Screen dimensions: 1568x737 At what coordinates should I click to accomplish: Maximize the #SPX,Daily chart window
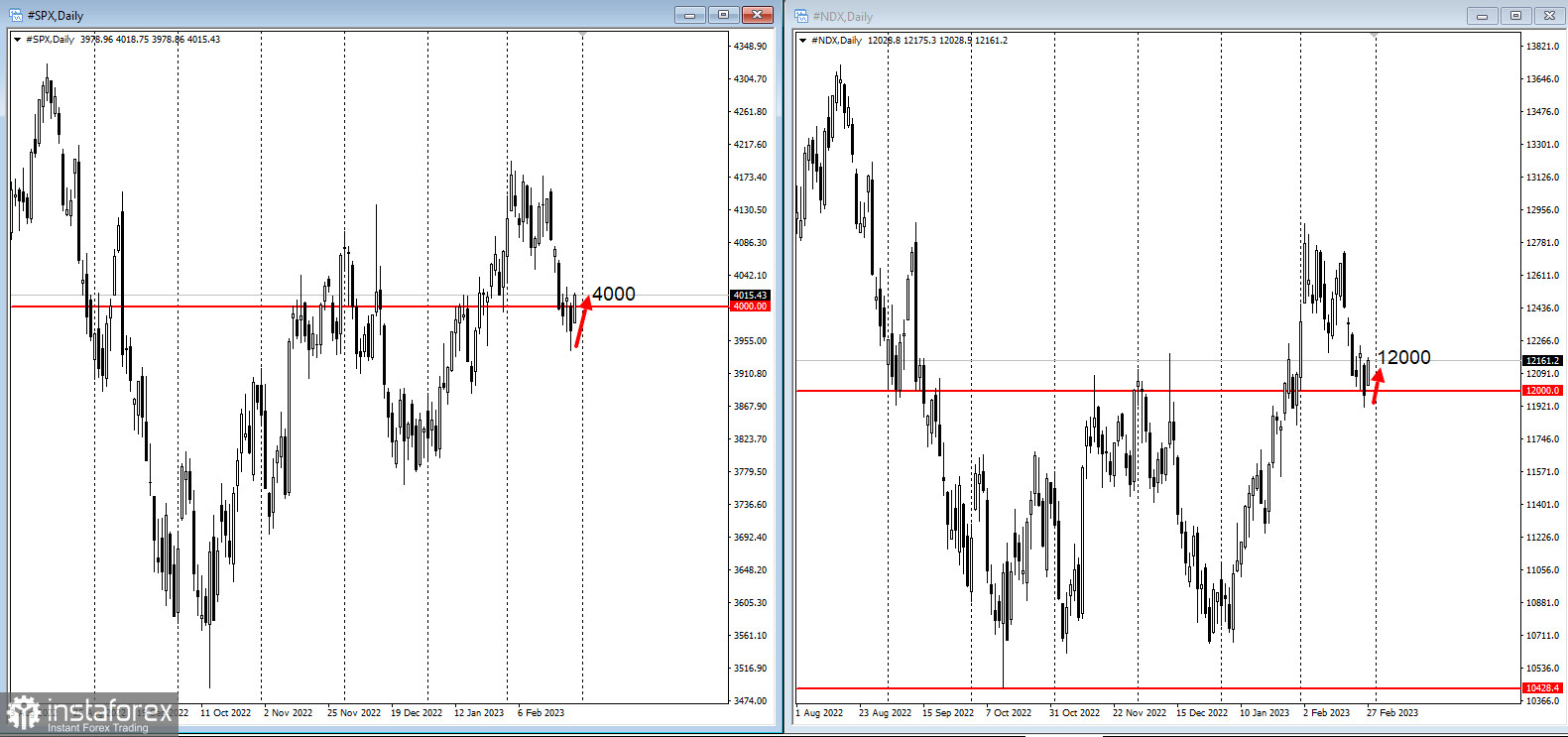[x=723, y=15]
